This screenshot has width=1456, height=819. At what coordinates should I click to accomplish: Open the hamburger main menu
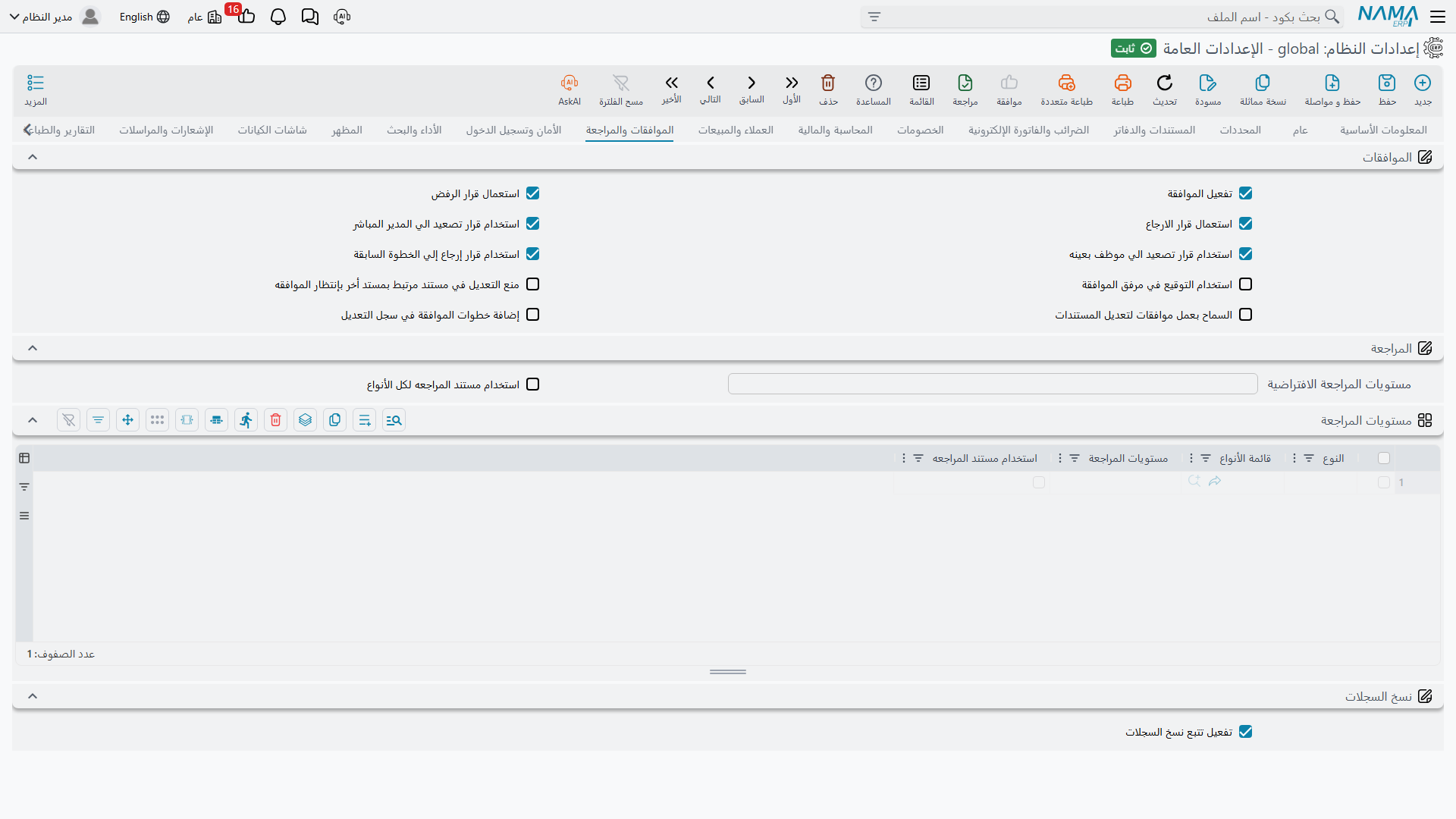point(1438,17)
